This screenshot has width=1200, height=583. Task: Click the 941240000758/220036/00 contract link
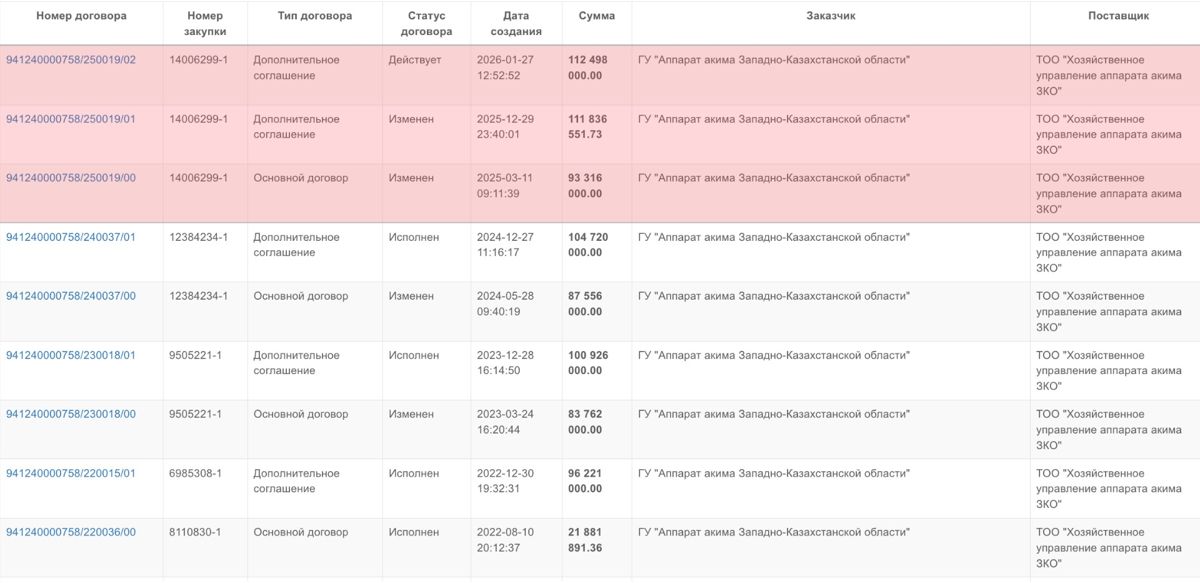pyautogui.click(x=71, y=532)
